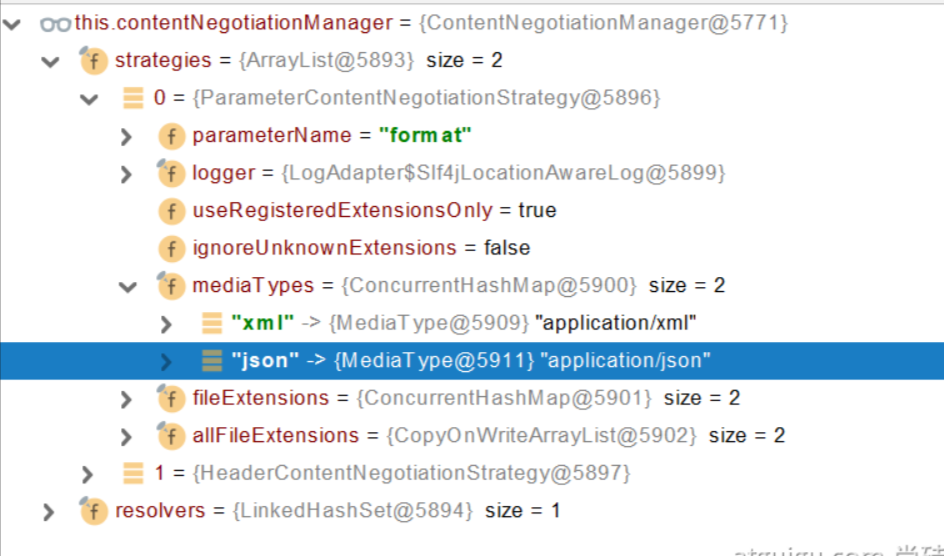Image resolution: width=944 pixels, height=556 pixels.
Task: Click the field icon next to logger
Action: 172,173
